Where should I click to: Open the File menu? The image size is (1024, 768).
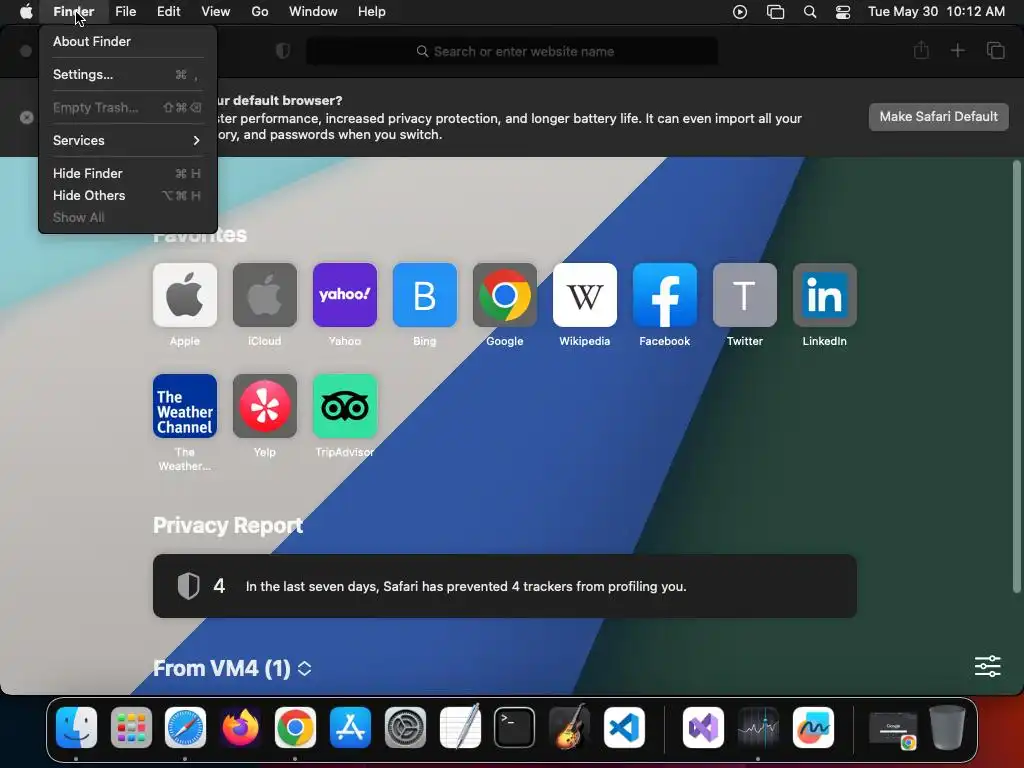point(125,12)
